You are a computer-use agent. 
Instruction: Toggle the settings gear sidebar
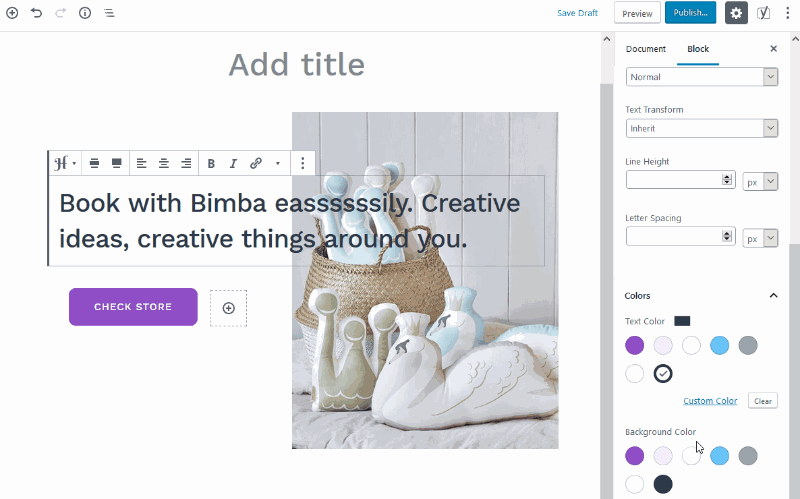click(736, 13)
